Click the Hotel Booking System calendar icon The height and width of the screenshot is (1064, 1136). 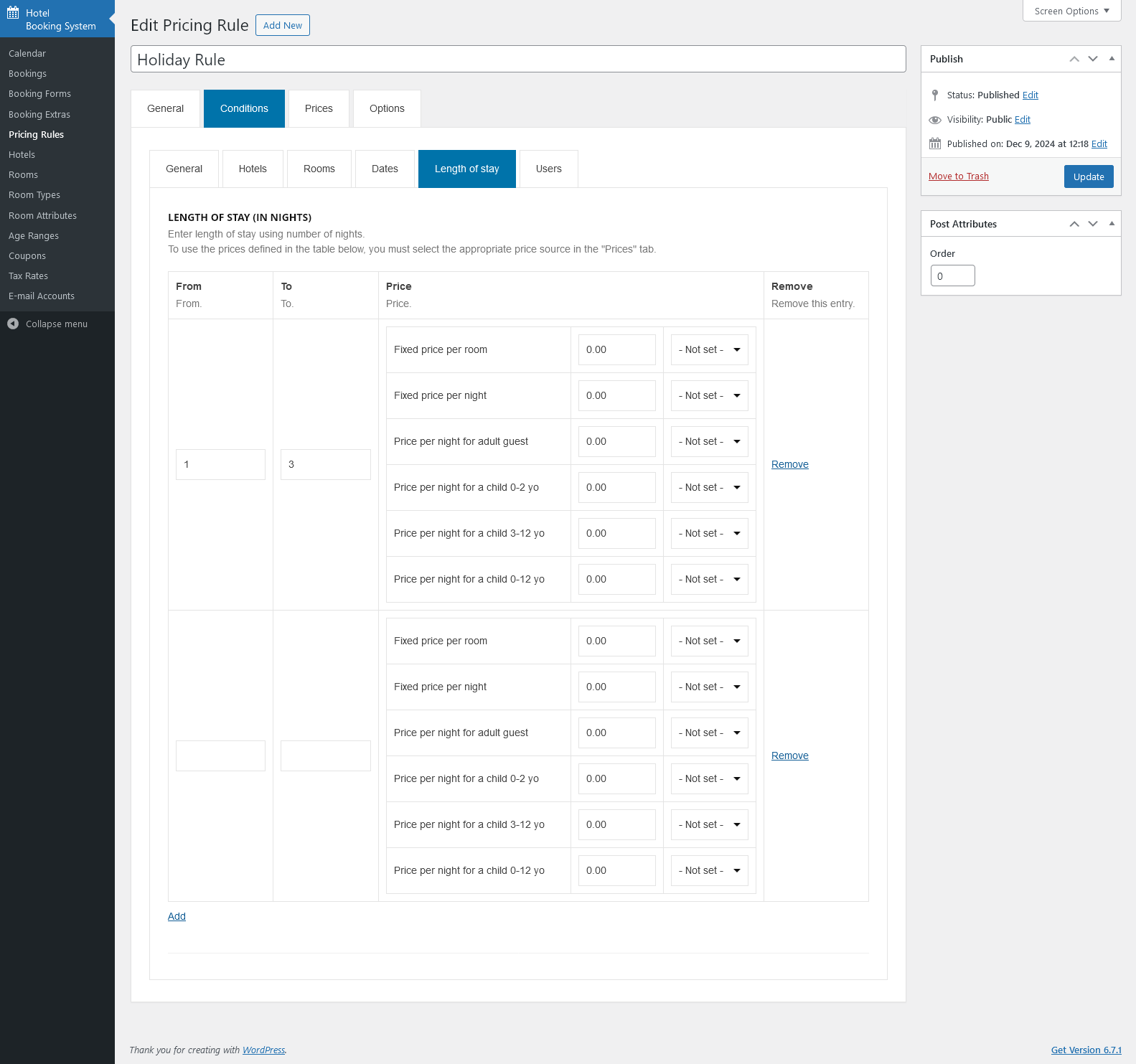[x=13, y=13]
